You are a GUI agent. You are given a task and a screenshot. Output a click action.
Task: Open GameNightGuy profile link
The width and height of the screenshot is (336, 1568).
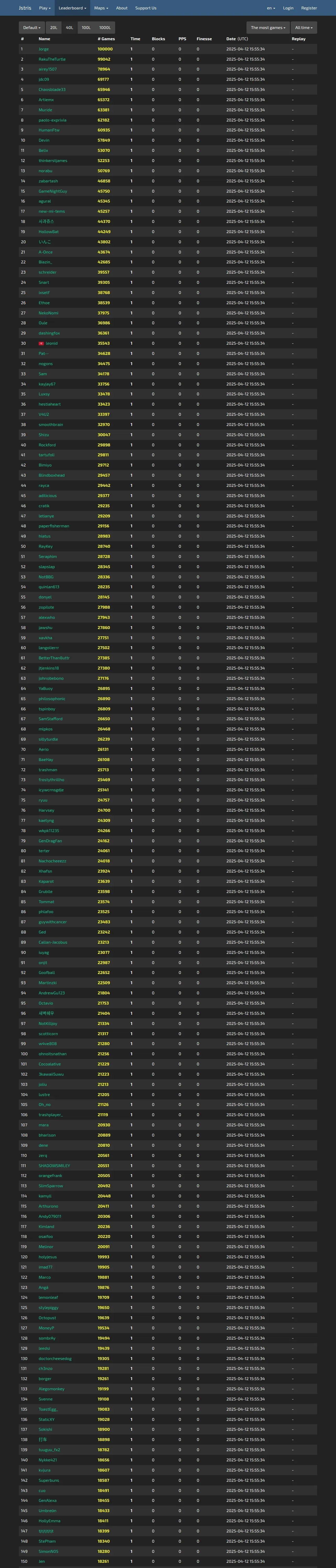tap(53, 191)
